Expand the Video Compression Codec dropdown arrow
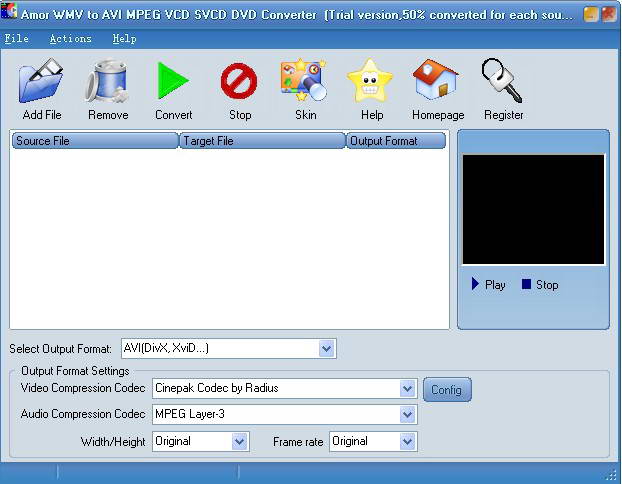 pyautogui.click(x=407, y=388)
